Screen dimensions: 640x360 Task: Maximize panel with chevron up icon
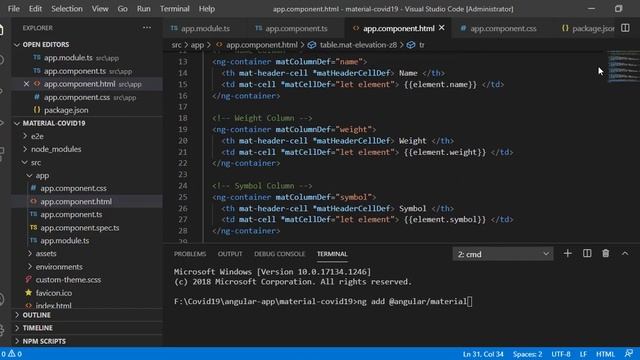[625, 253]
